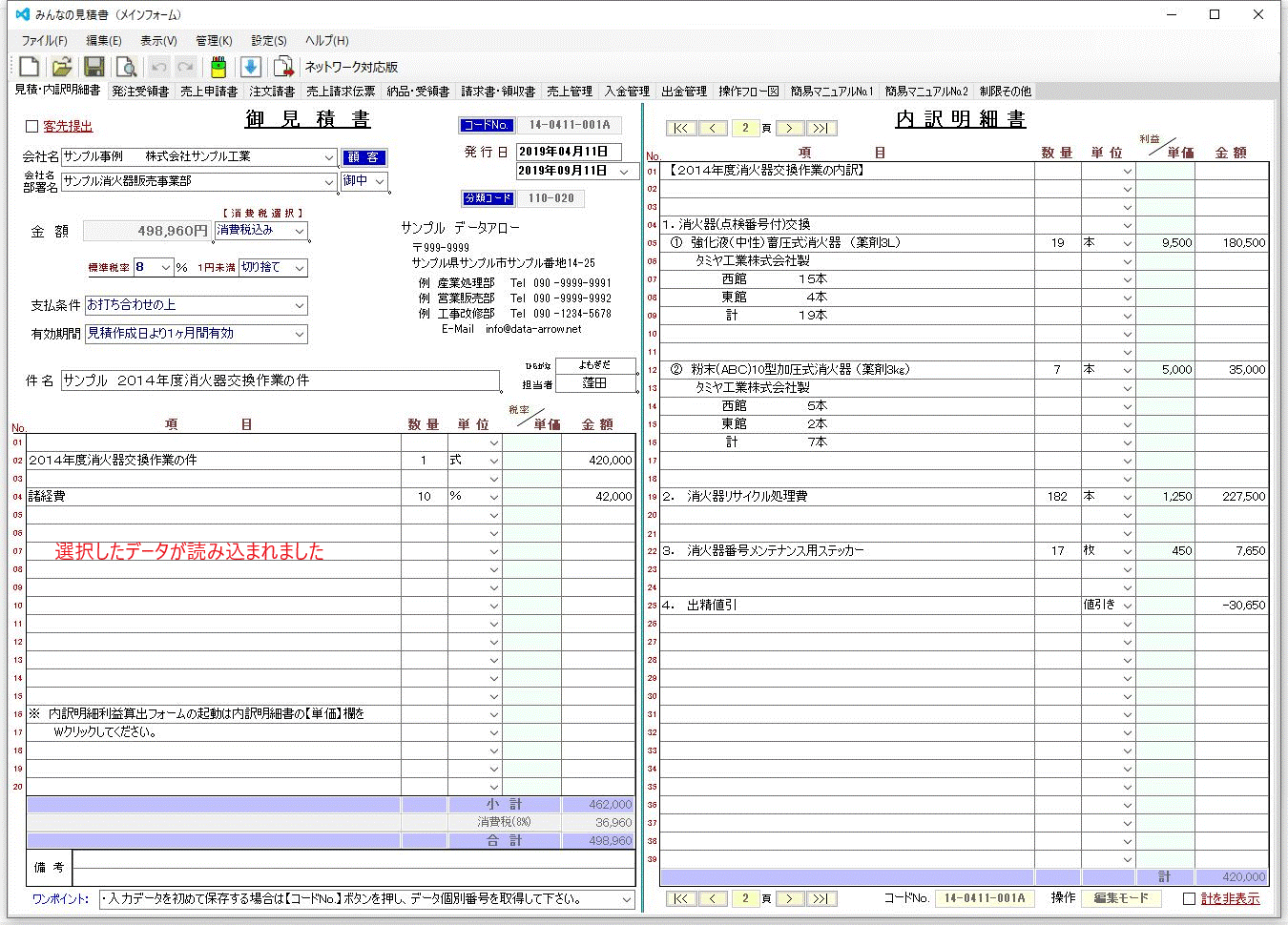Viewport: 1288px width, 925px height.
Task: Open the 御中 honorific dropdown
Action: click(380, 181)
